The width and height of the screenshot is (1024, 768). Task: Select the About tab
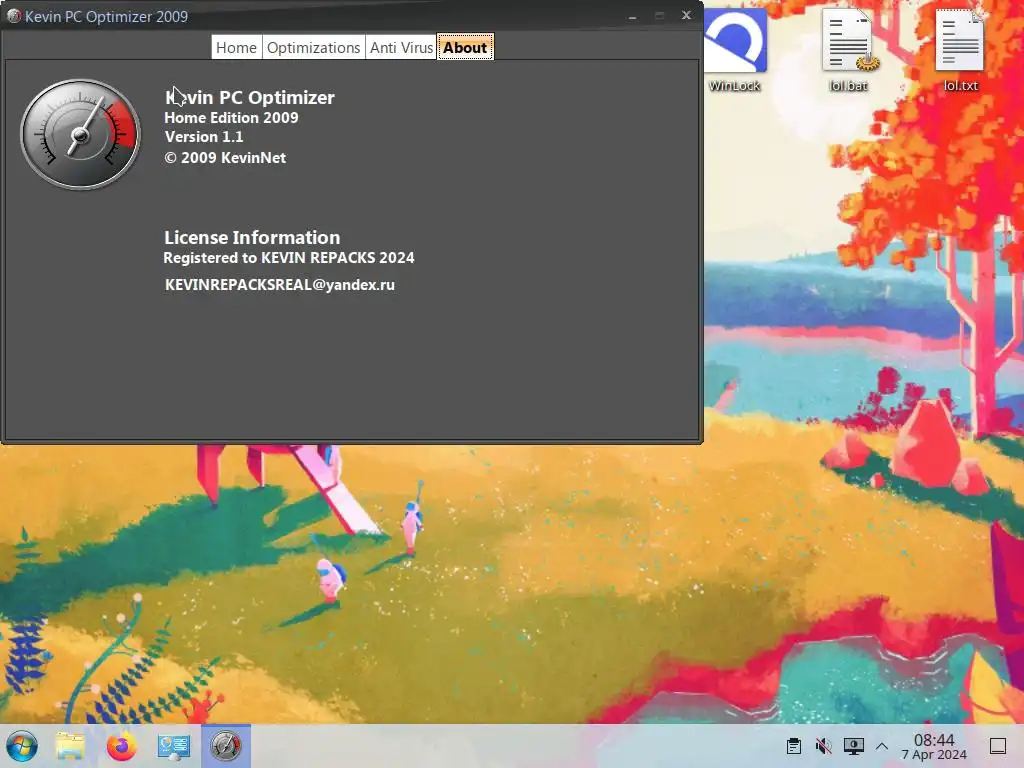[x=466, y=48]
